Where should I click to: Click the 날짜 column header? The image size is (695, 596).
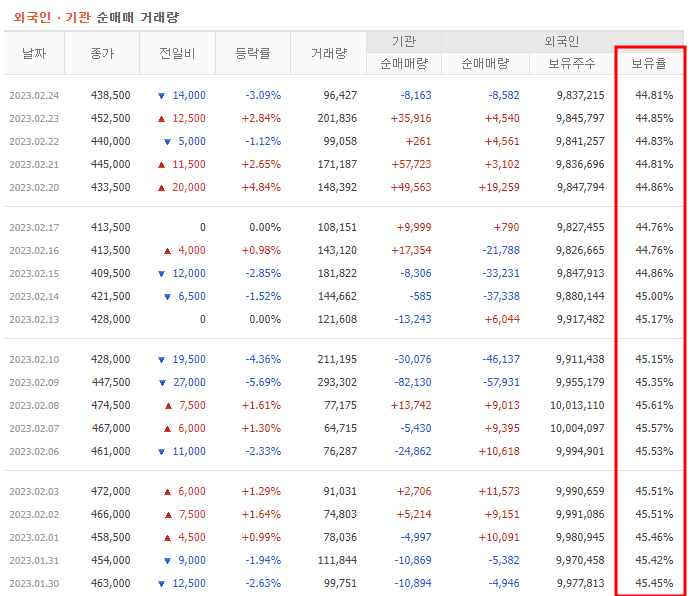click(x=34, y=53)
